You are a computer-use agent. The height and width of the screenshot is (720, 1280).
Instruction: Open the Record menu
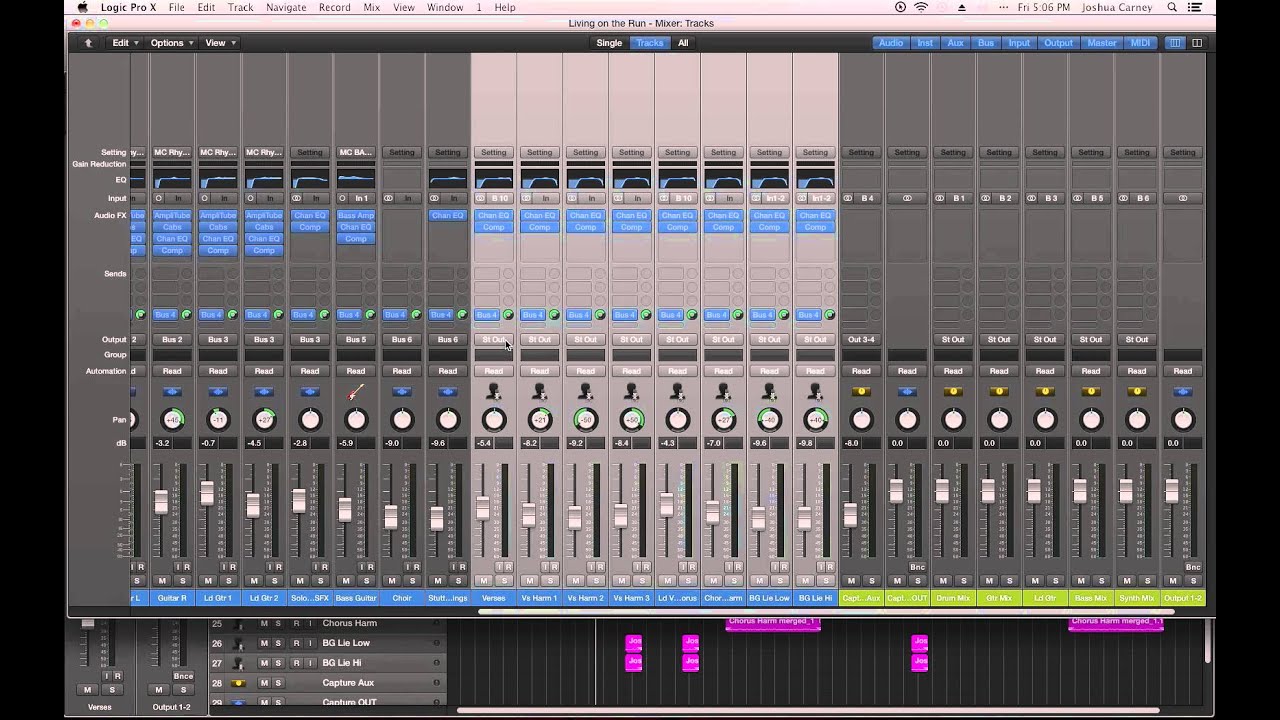(x=334, y=7)
